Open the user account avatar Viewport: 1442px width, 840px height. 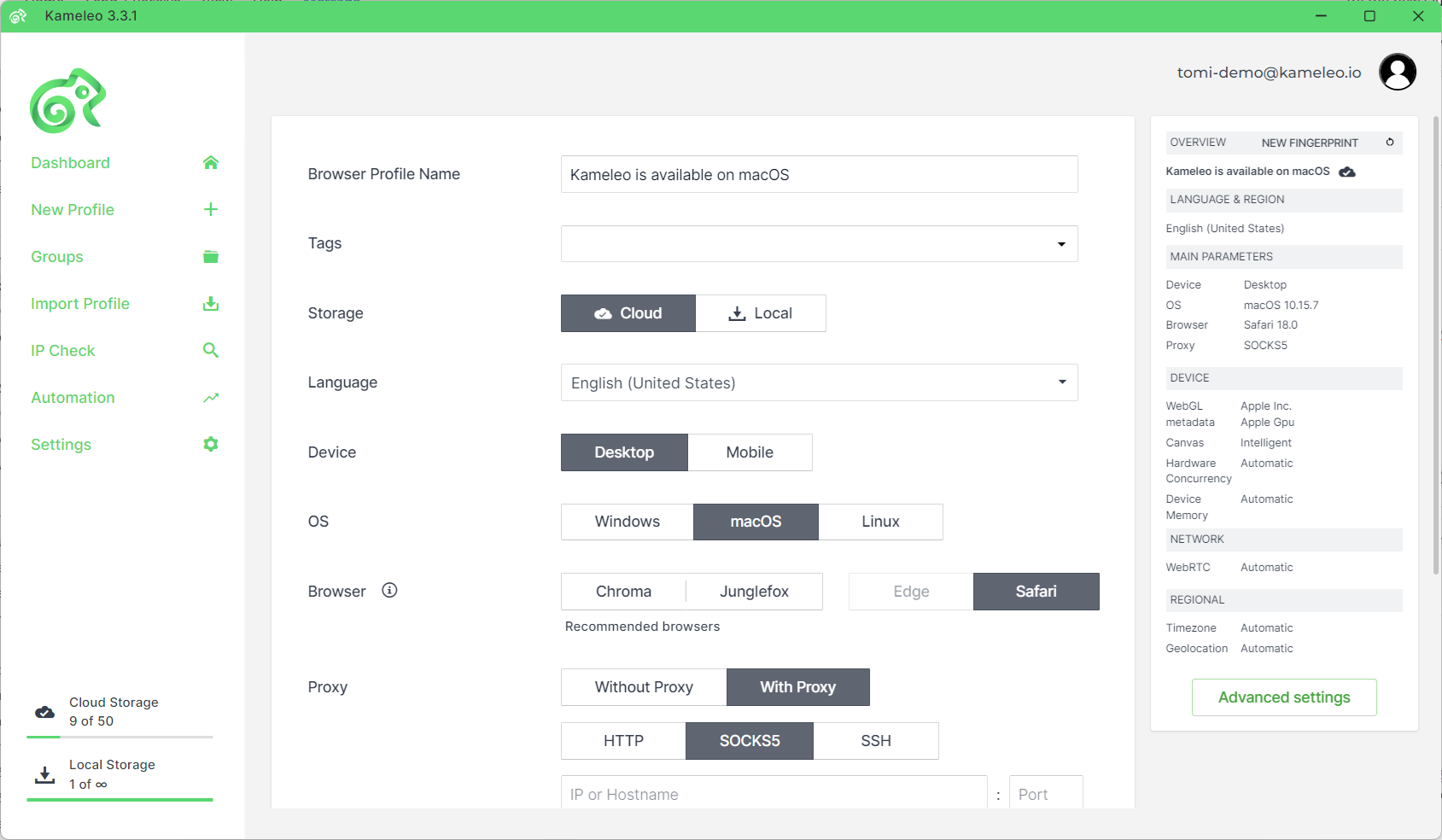[1397, 72]
